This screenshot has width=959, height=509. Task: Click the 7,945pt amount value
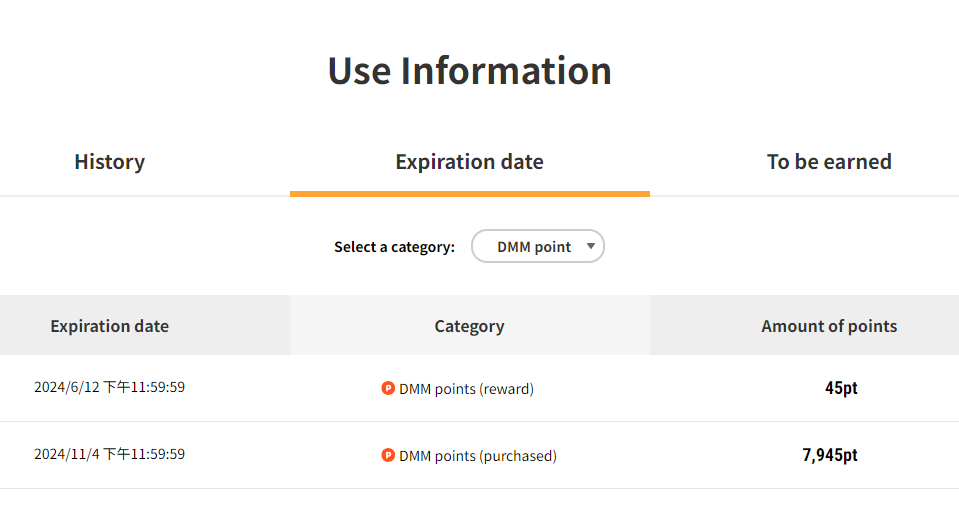[x=830, y=455]
